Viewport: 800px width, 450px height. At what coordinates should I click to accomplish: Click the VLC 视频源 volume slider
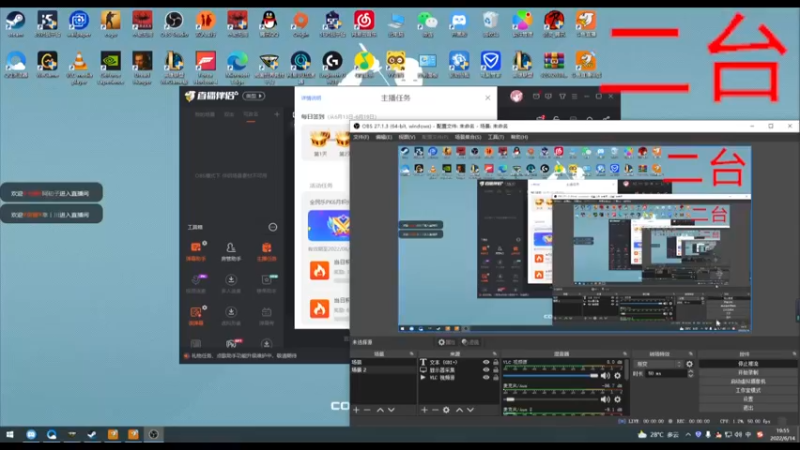[x=551, y=376]
